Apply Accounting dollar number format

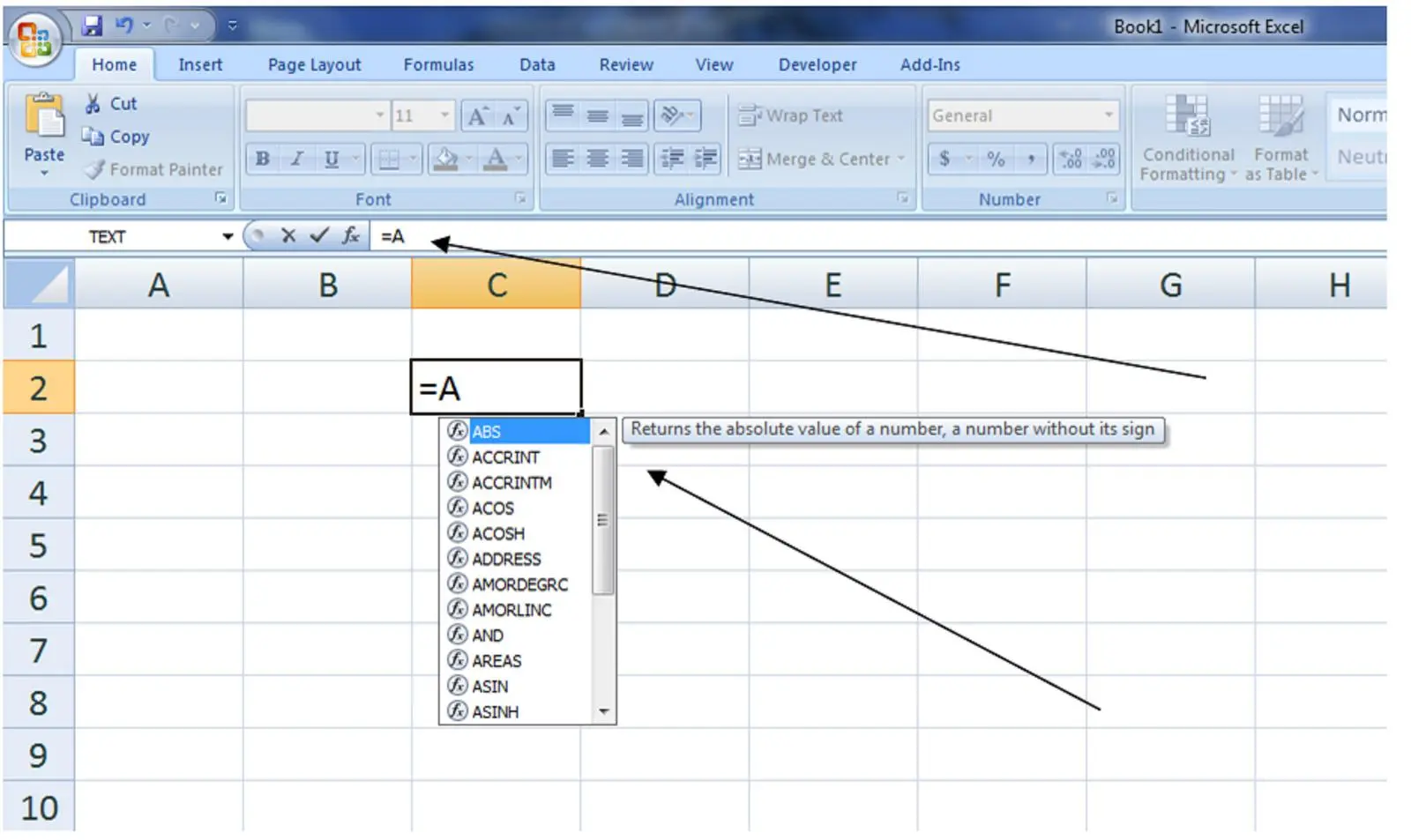click(944, 159)
